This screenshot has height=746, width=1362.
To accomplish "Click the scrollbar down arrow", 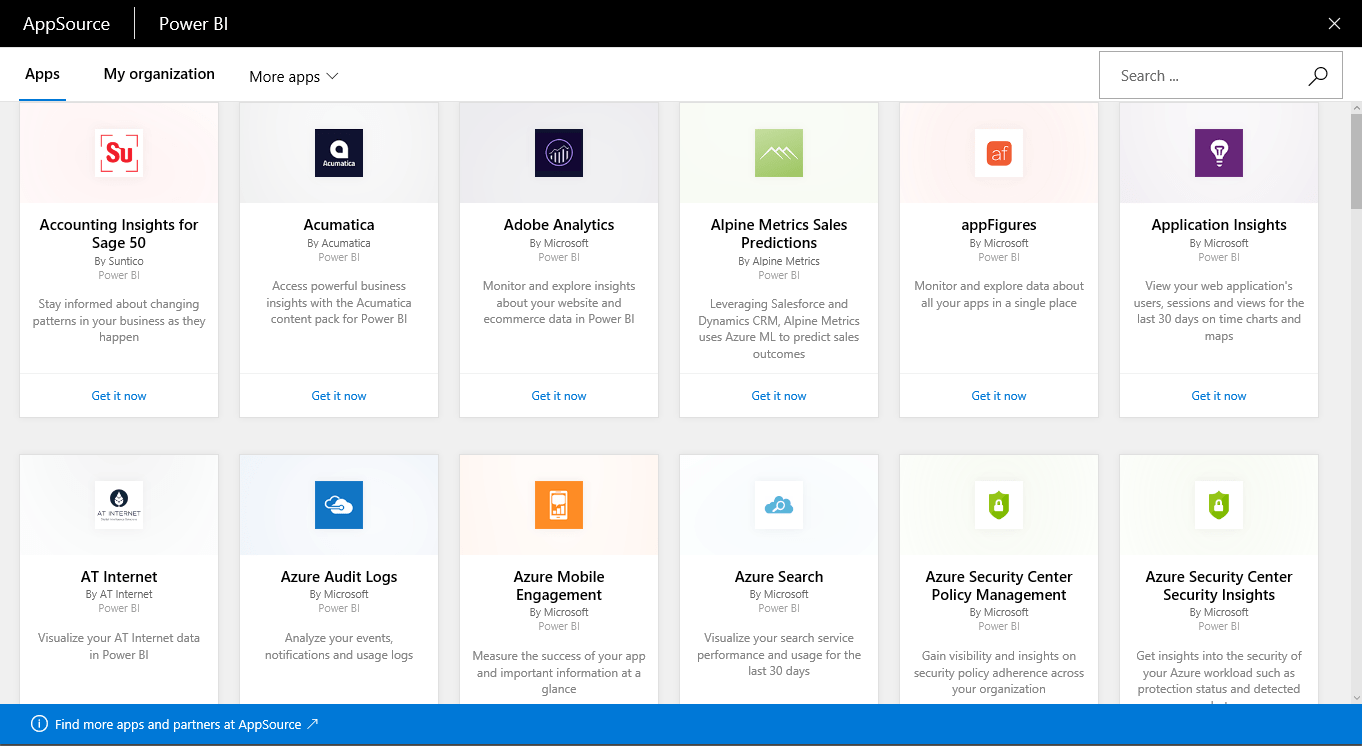I will (1355, 697).
